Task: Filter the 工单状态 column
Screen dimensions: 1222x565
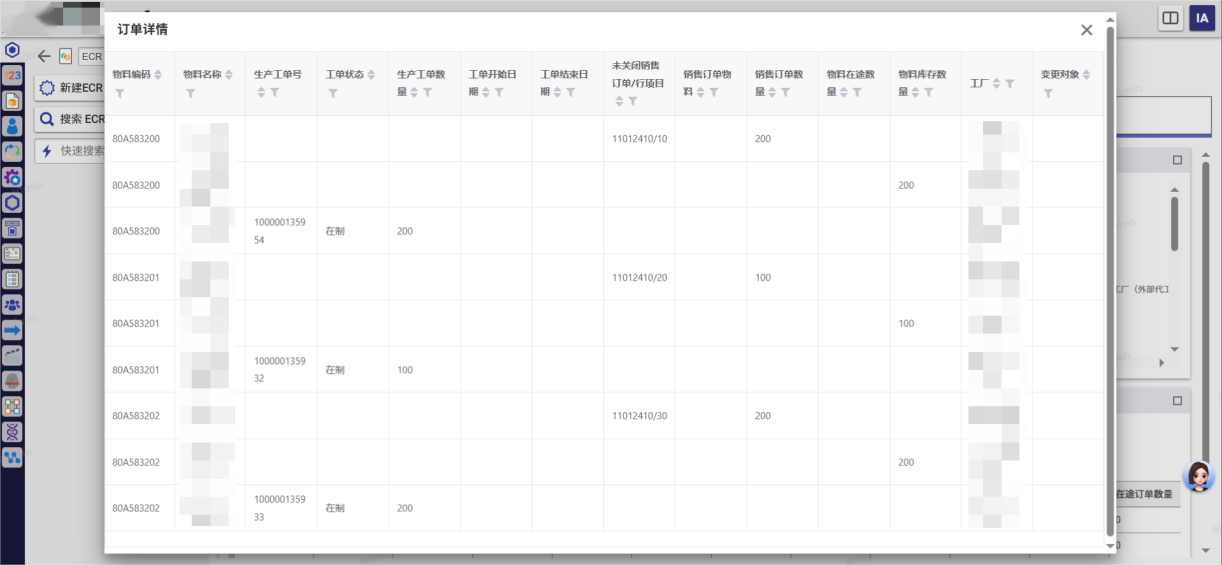Action: (333, 93)
